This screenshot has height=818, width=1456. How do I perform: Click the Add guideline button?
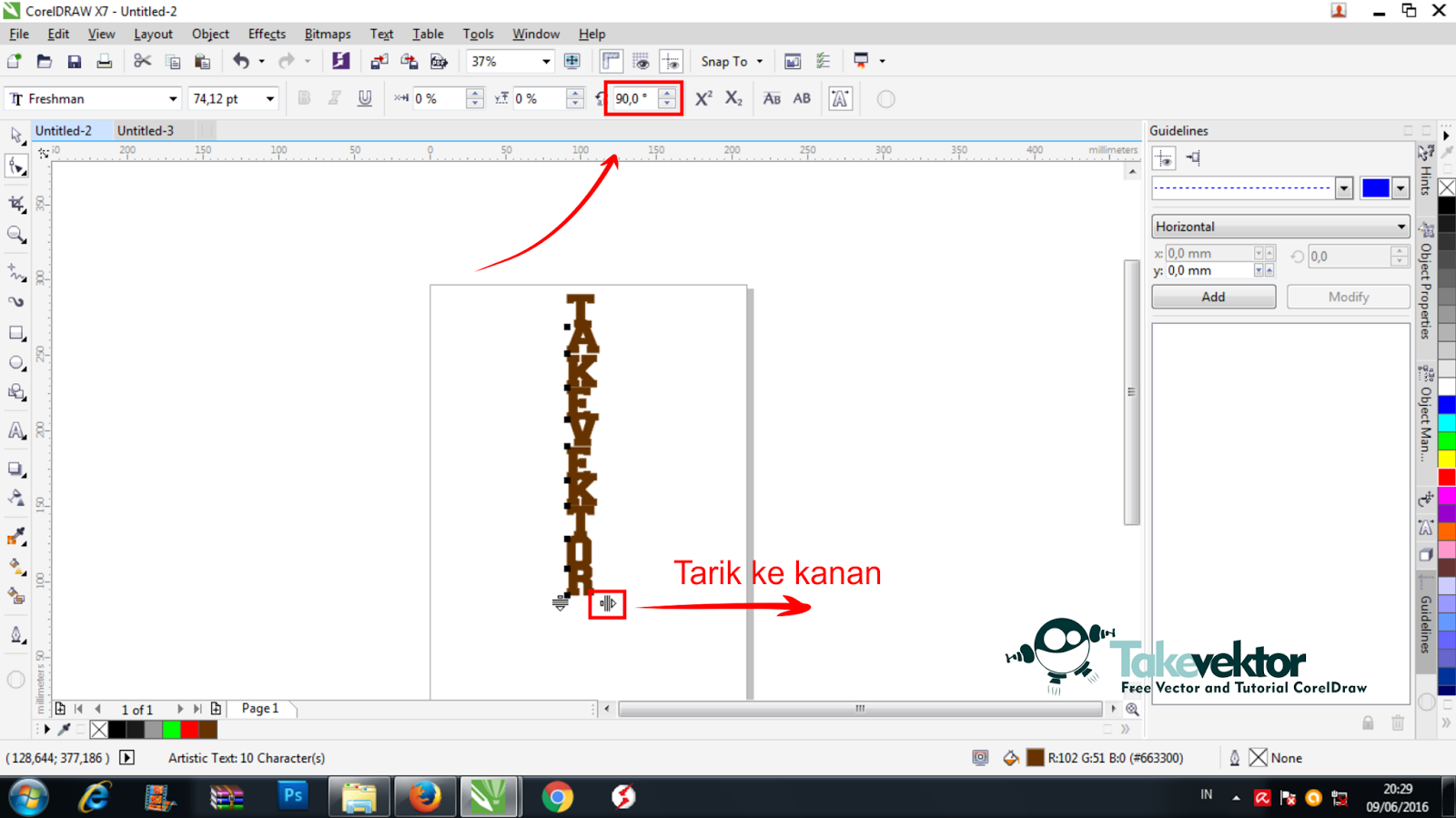pos(1213,297)
